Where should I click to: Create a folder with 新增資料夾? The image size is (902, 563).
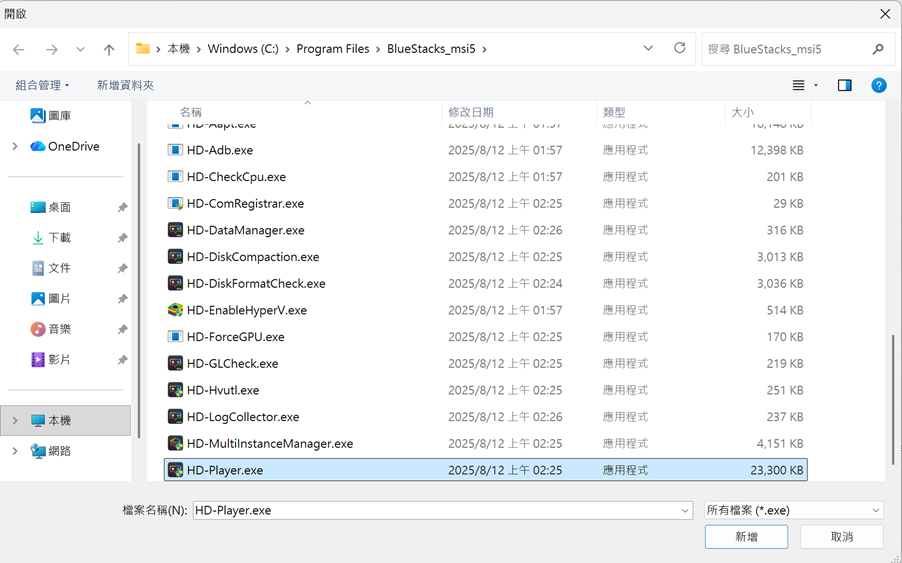coord(125,85)
